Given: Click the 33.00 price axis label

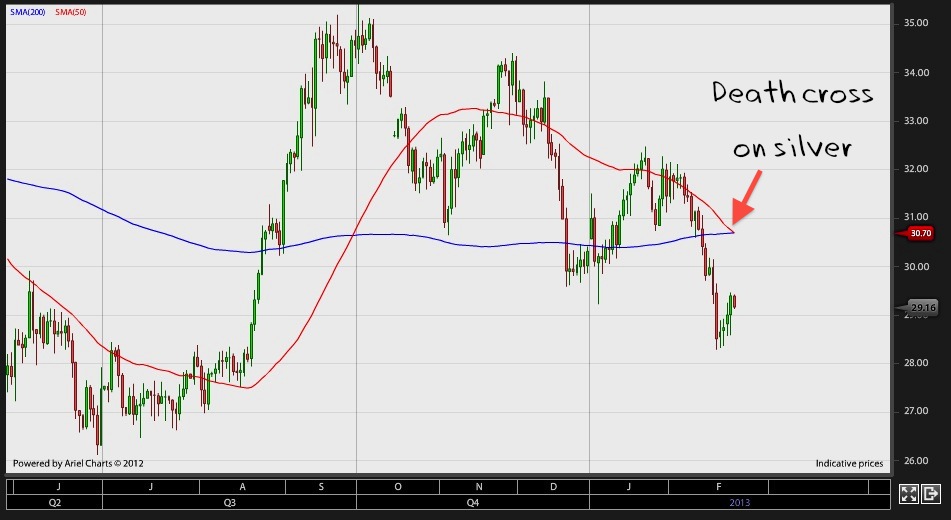Looking at the screenshot, I should [x=916, y=121].
